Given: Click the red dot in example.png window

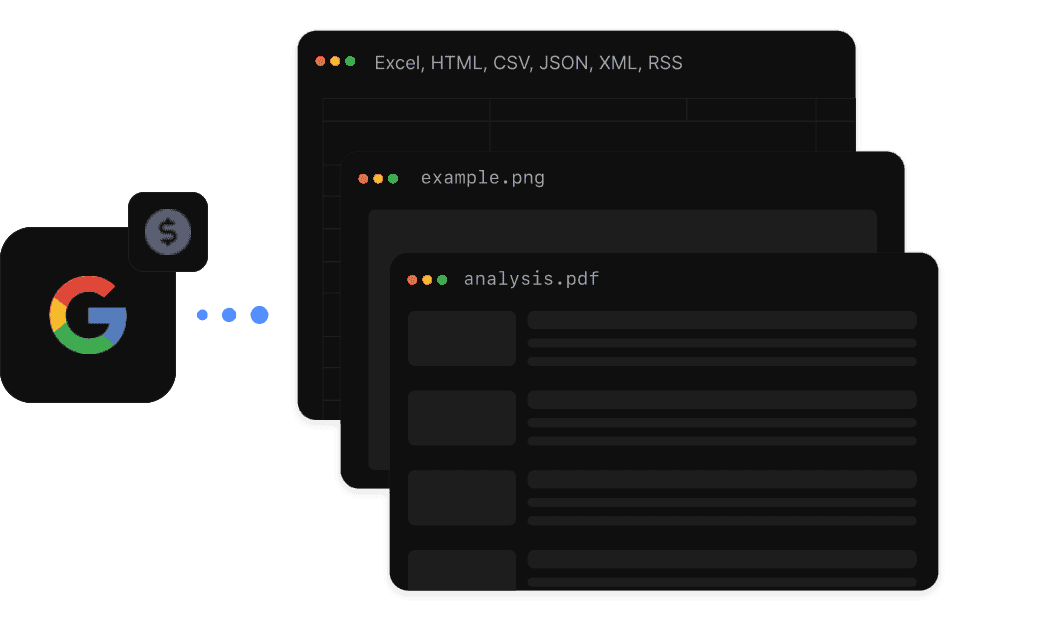Looking at the screenshot, I should (x=363, y=178).
